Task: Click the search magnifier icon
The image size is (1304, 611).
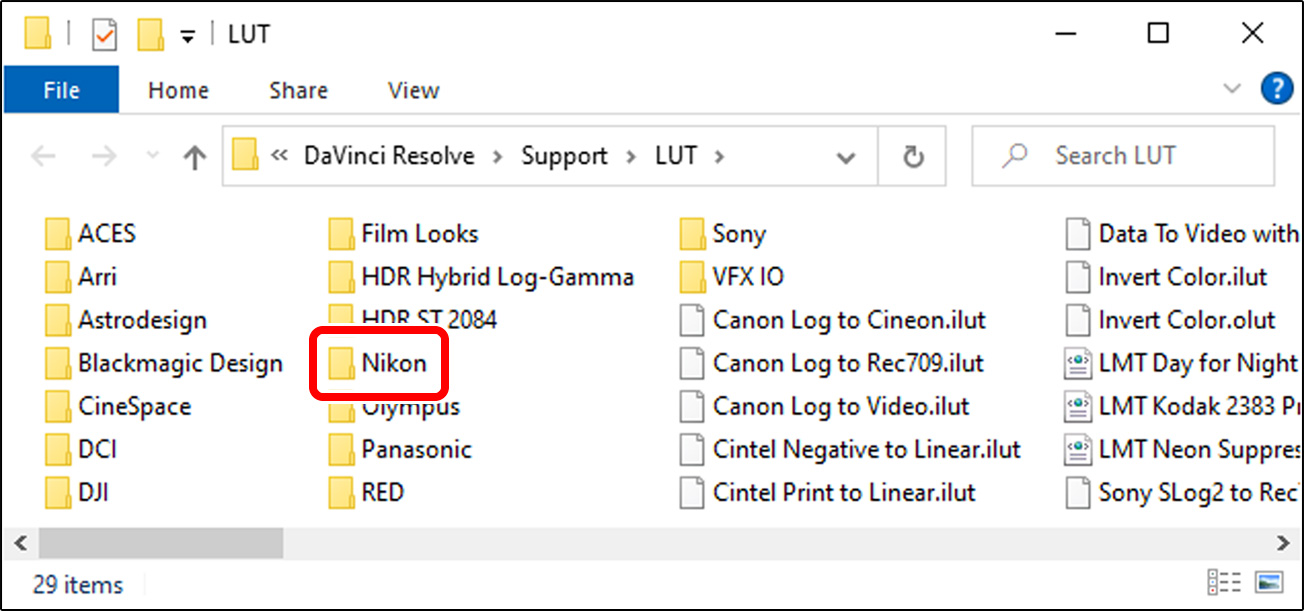Action: point(1014,156)
